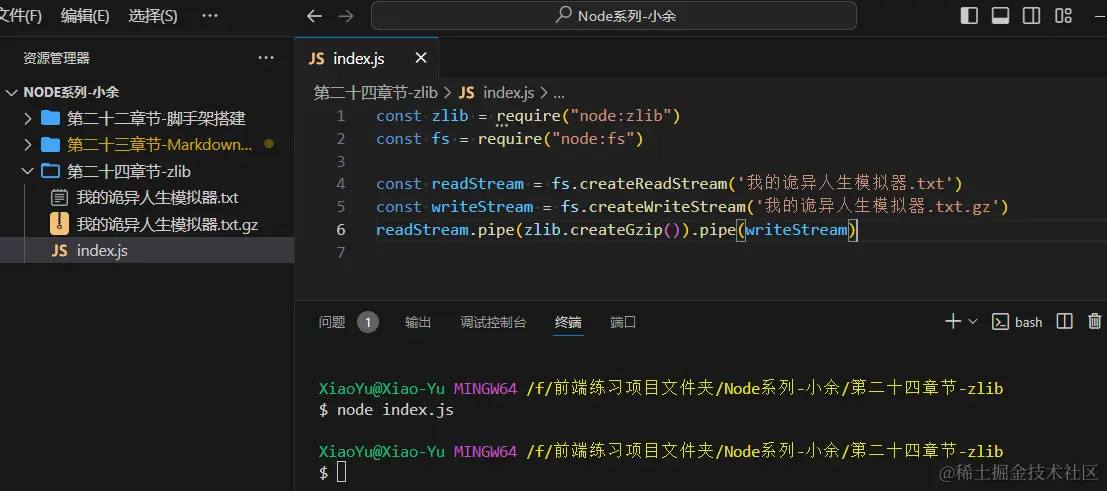The image size is (1107, 491).
Task: Switch to the 端口 panel tab
Action: [x=623, y=322]
